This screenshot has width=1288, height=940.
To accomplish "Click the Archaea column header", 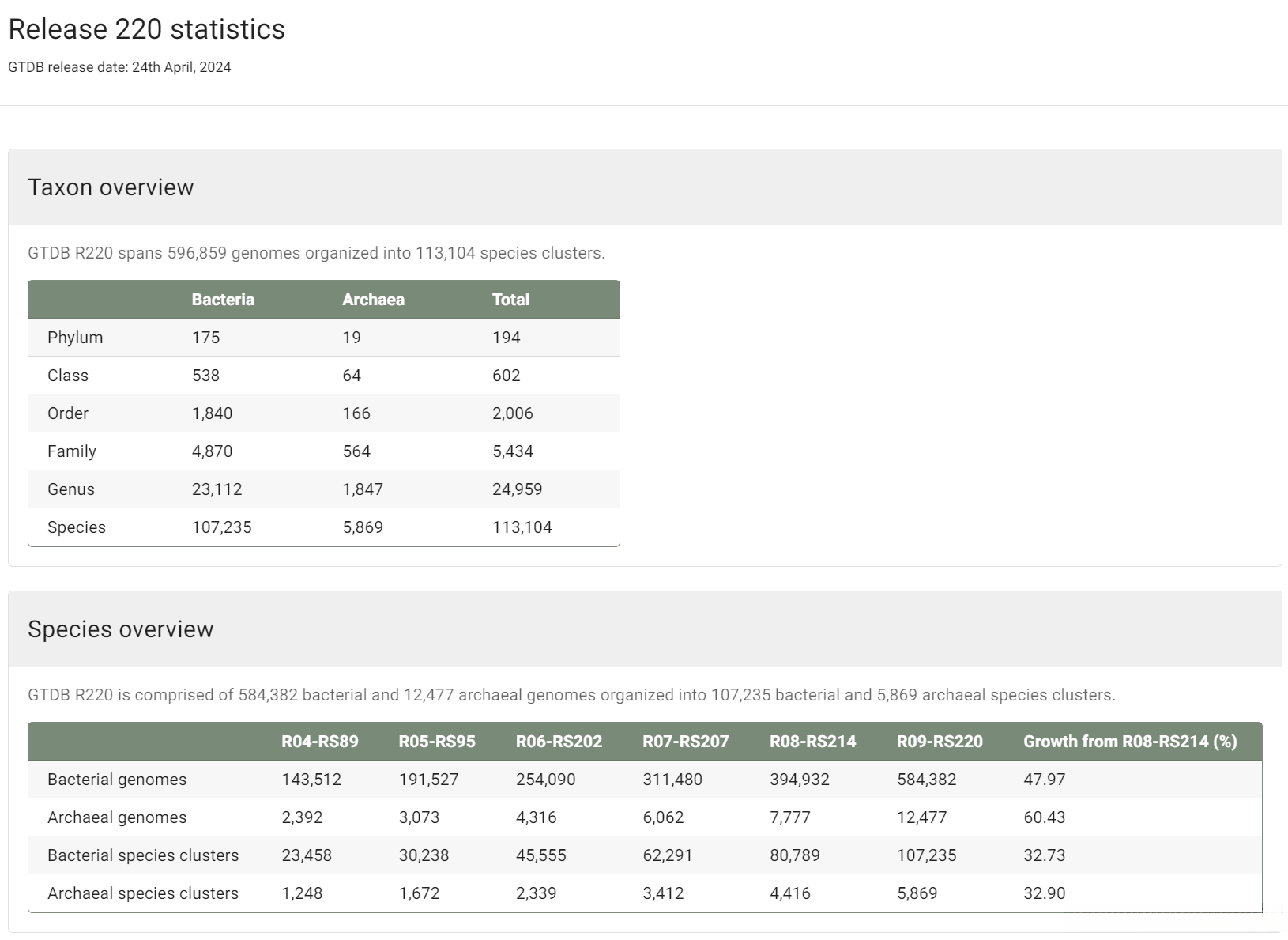I will click(x=373, y=300).
